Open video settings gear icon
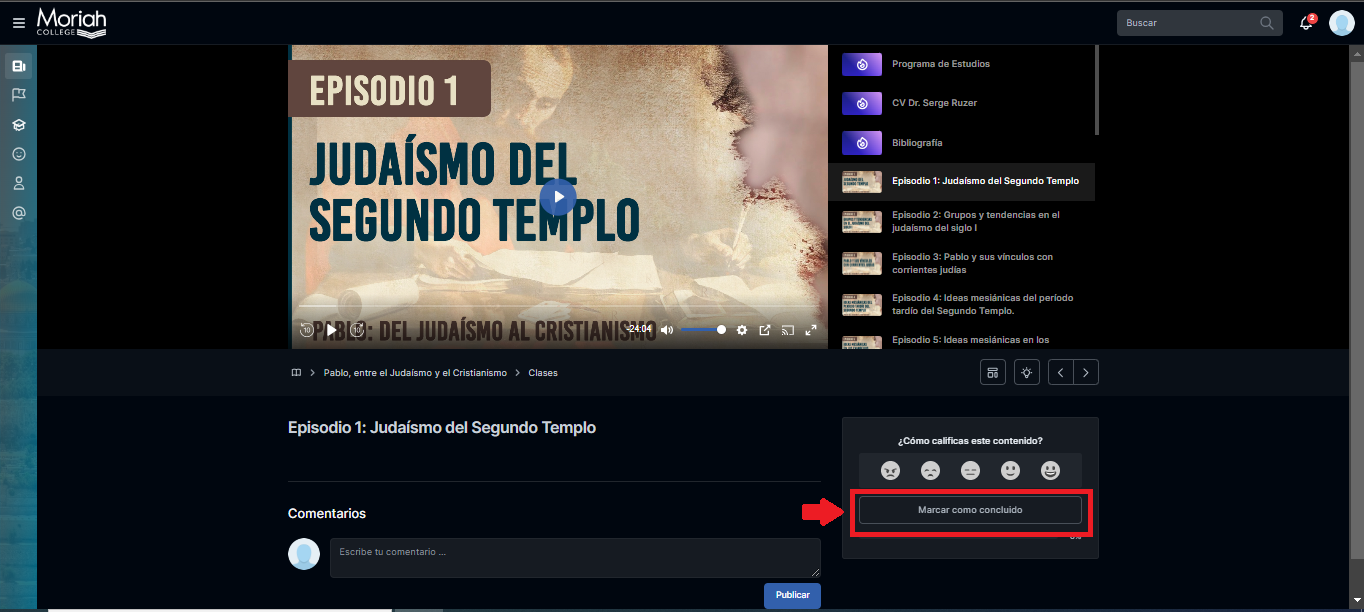Image resolution: width=1364 pixels, height=612 pixels. click(742, 330)
